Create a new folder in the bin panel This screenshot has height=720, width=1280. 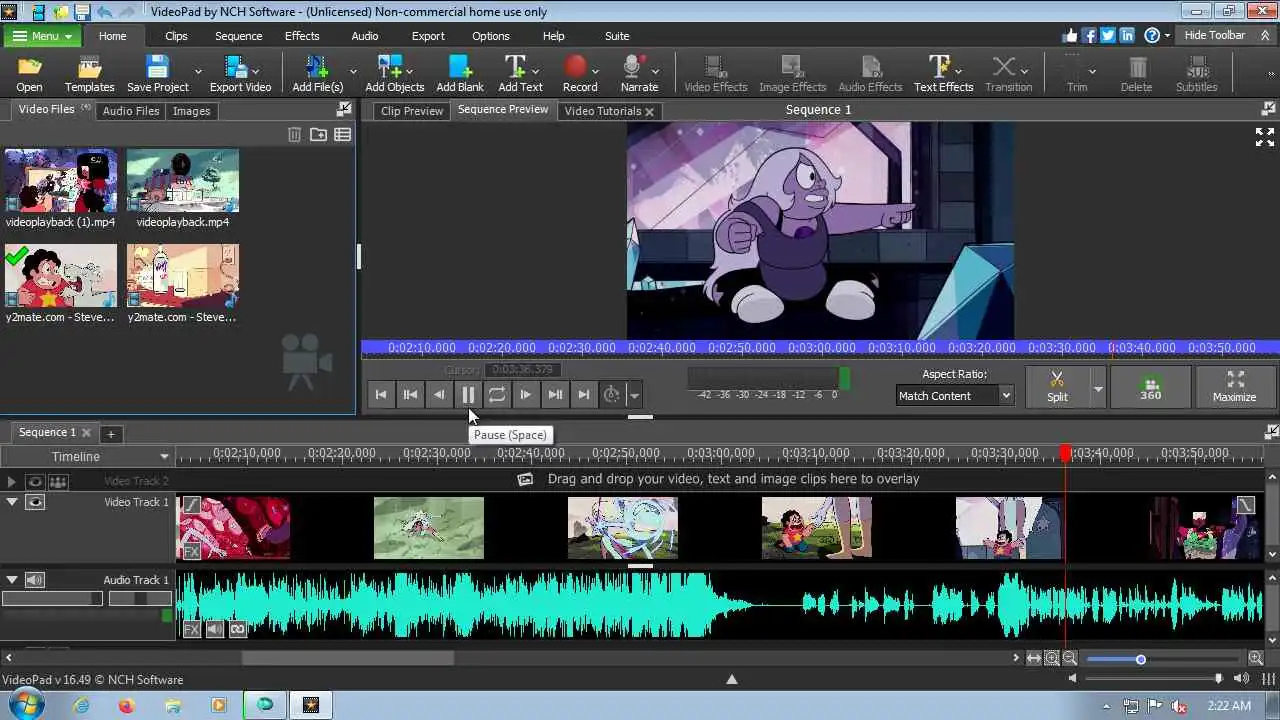[318, 134]
